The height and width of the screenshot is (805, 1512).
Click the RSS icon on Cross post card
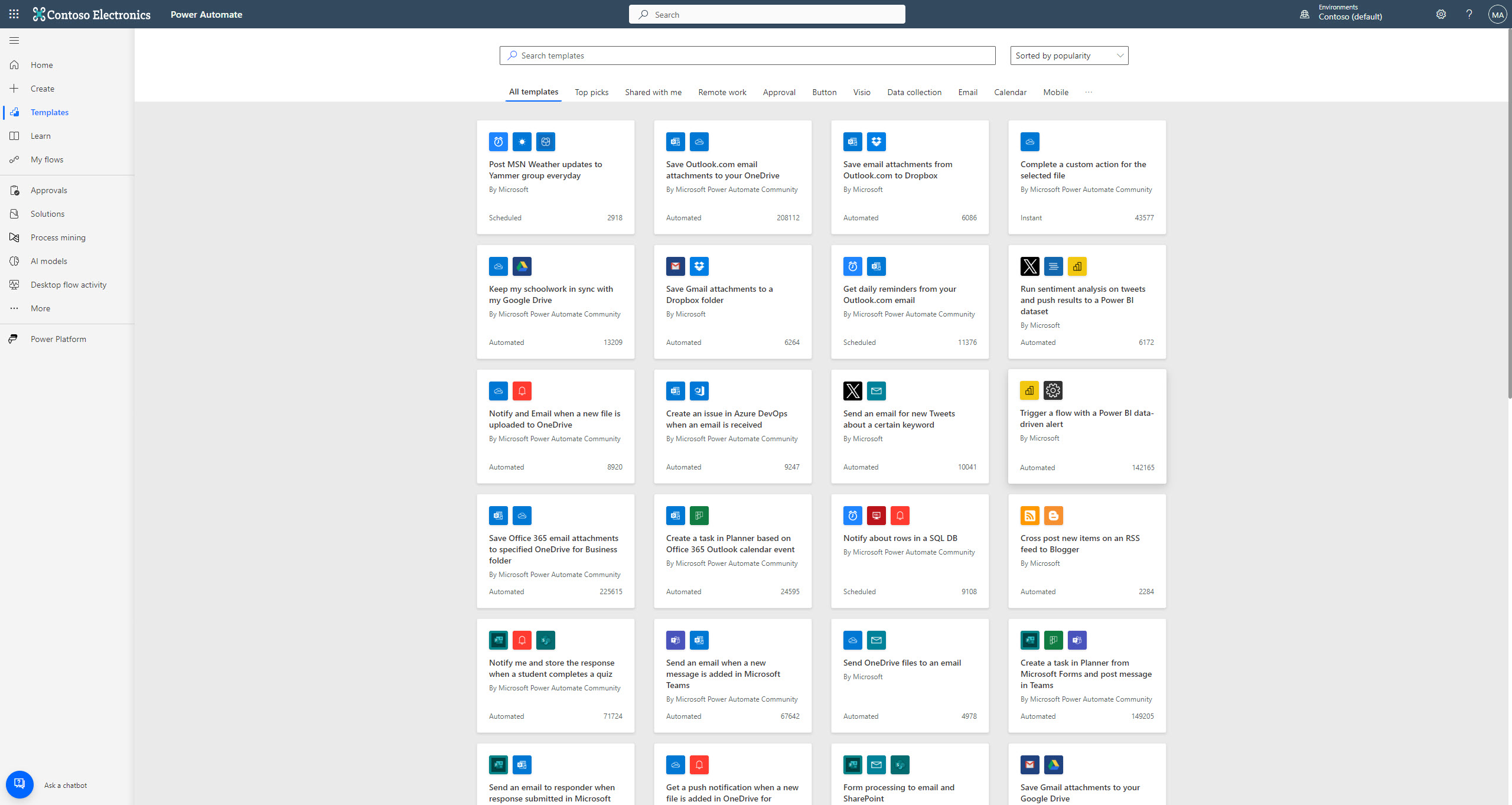pyautogui.click(x=1030, y=516)
